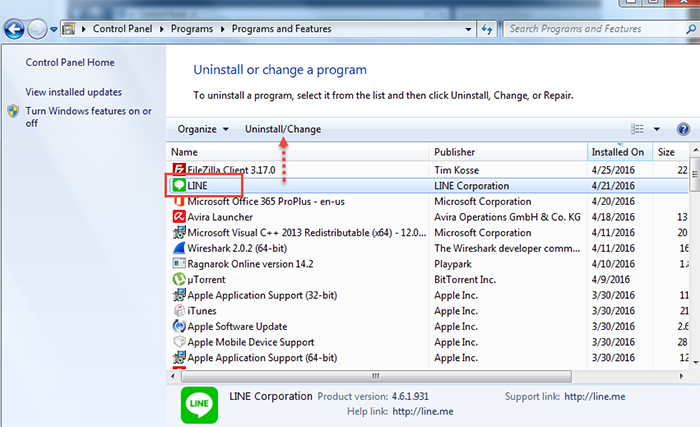
Task: Click Programs and Features breadcrumb
Action: coord(281,29)
